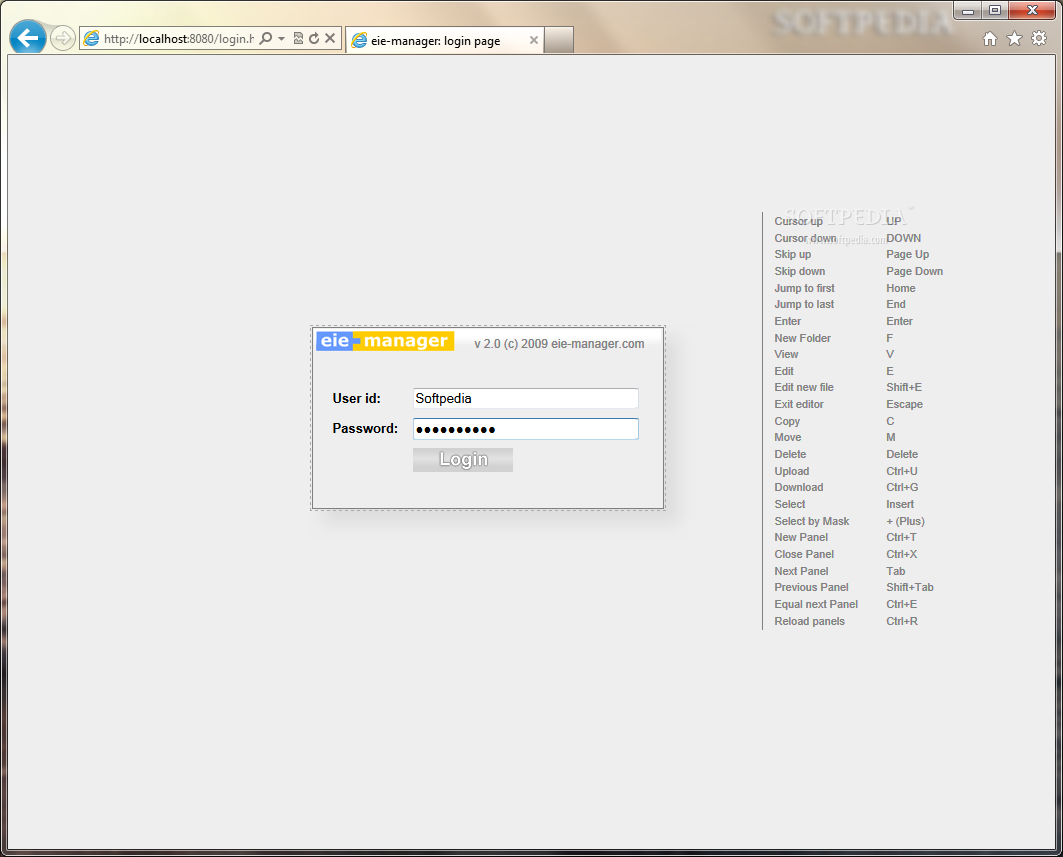
Task: Open Favorites with the star icon
Action: pyautogui.click(x=1014, y=39)
